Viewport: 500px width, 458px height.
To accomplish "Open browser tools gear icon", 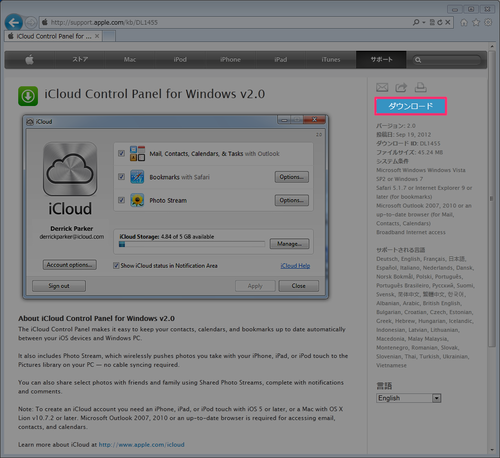I will pos(488,22).
